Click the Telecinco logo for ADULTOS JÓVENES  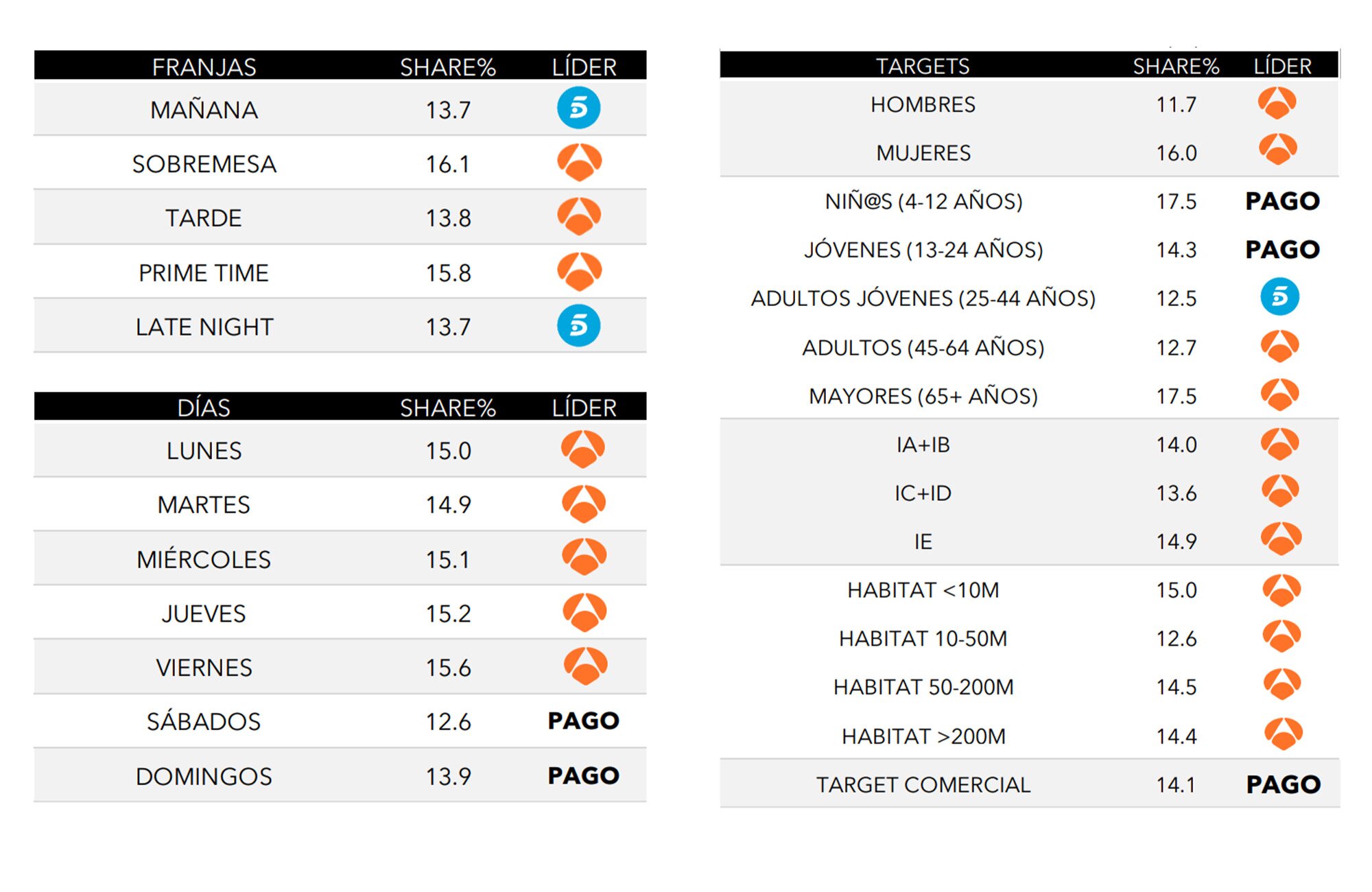[1279, 296]
